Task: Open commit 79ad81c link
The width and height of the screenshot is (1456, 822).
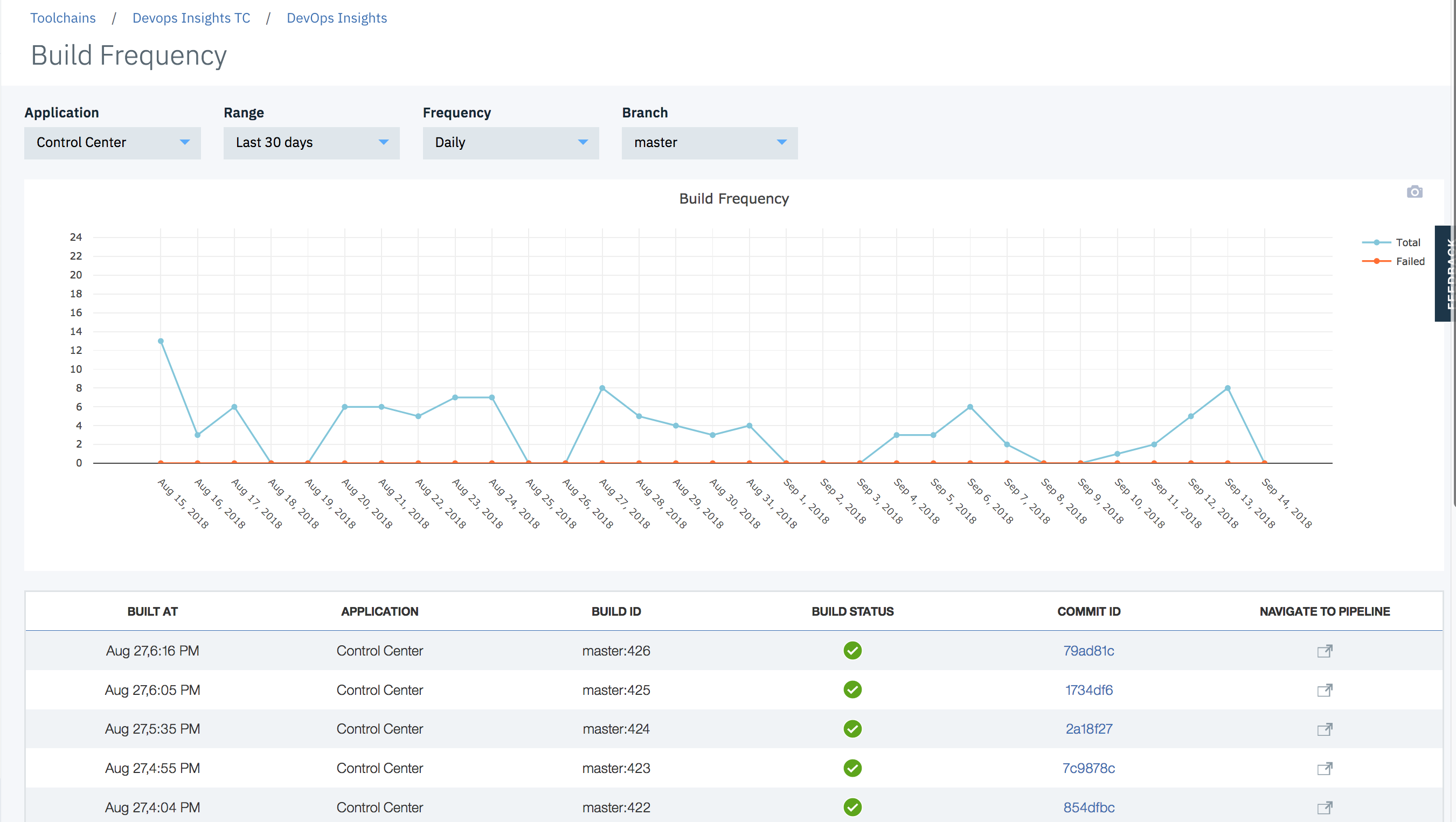Action: (x=1088, y=651)
